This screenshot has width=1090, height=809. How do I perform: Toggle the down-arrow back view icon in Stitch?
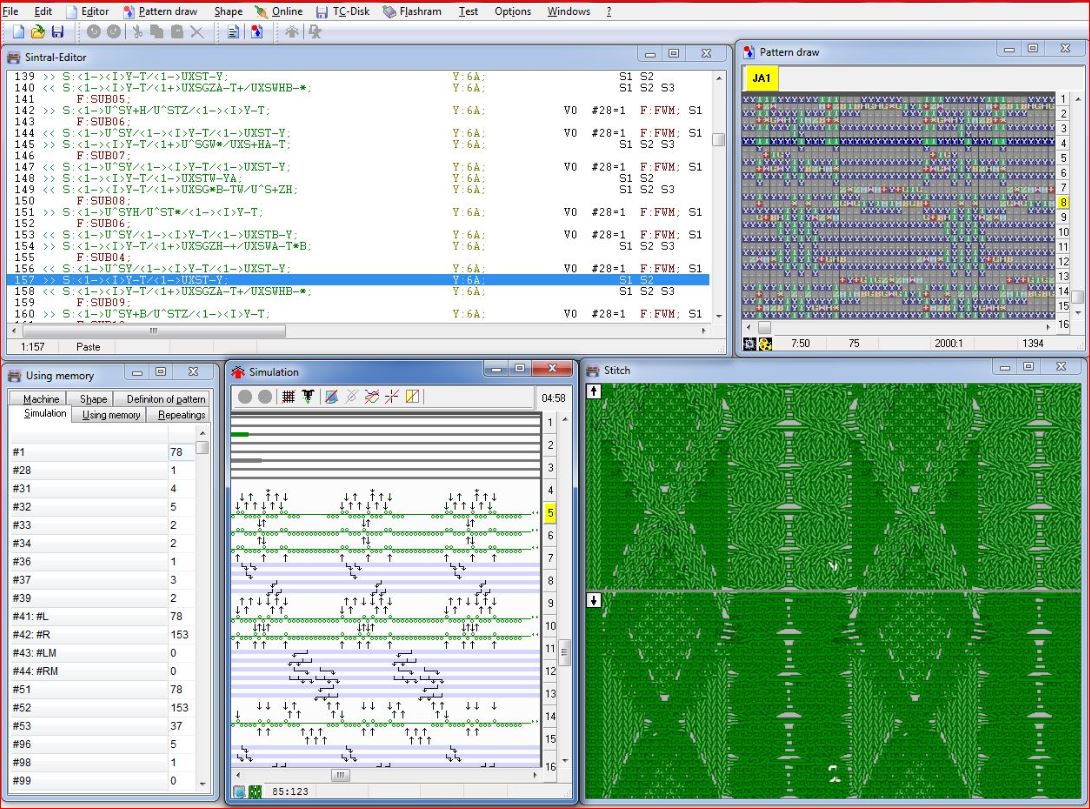pos(593,600)
